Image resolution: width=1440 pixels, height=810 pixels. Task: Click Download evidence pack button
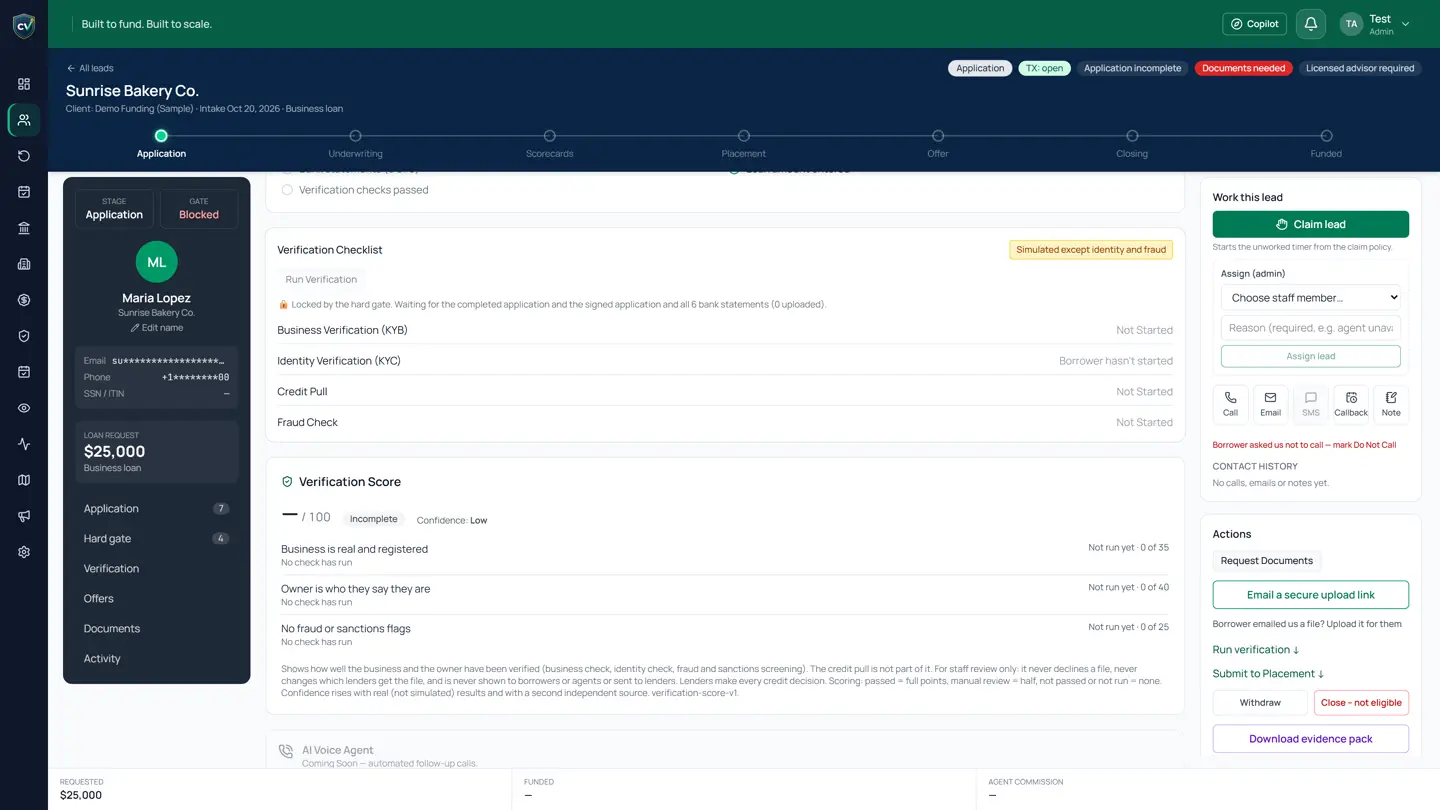click(x=1311, y=739)
